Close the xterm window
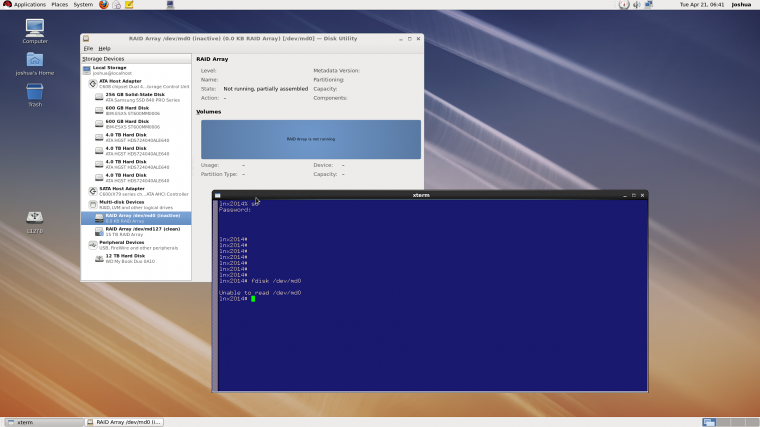Image resolution: width=760 pixels, height=427 pixels. click(x=643, y=195)
